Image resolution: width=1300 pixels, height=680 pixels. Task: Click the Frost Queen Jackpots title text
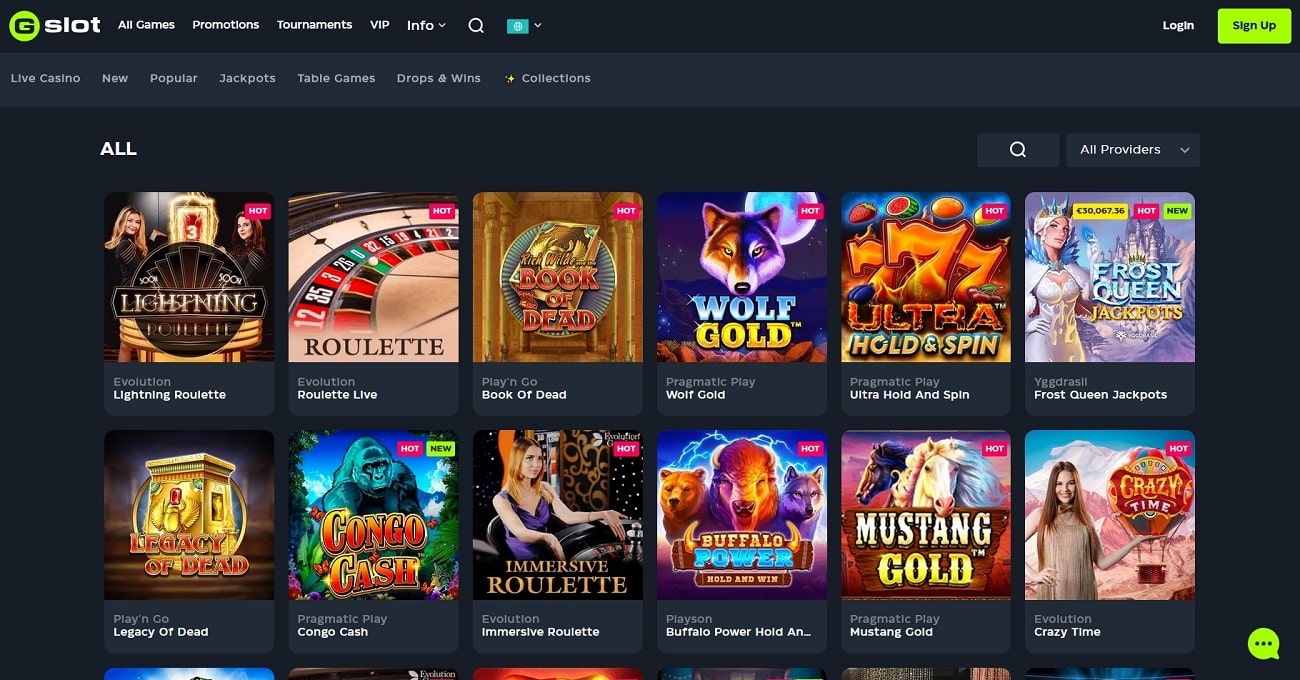coord(1100,395)
